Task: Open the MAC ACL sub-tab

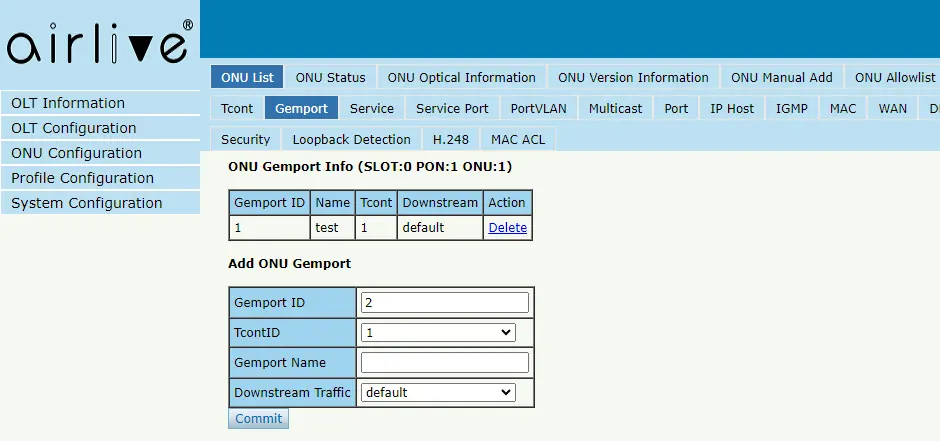Action: 518,140
